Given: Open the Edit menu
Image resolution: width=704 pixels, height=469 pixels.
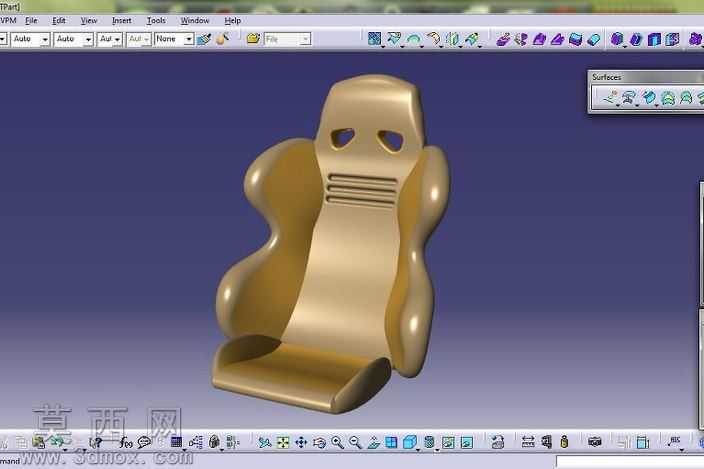Looking at the screenshot, I should click(58, 21).
